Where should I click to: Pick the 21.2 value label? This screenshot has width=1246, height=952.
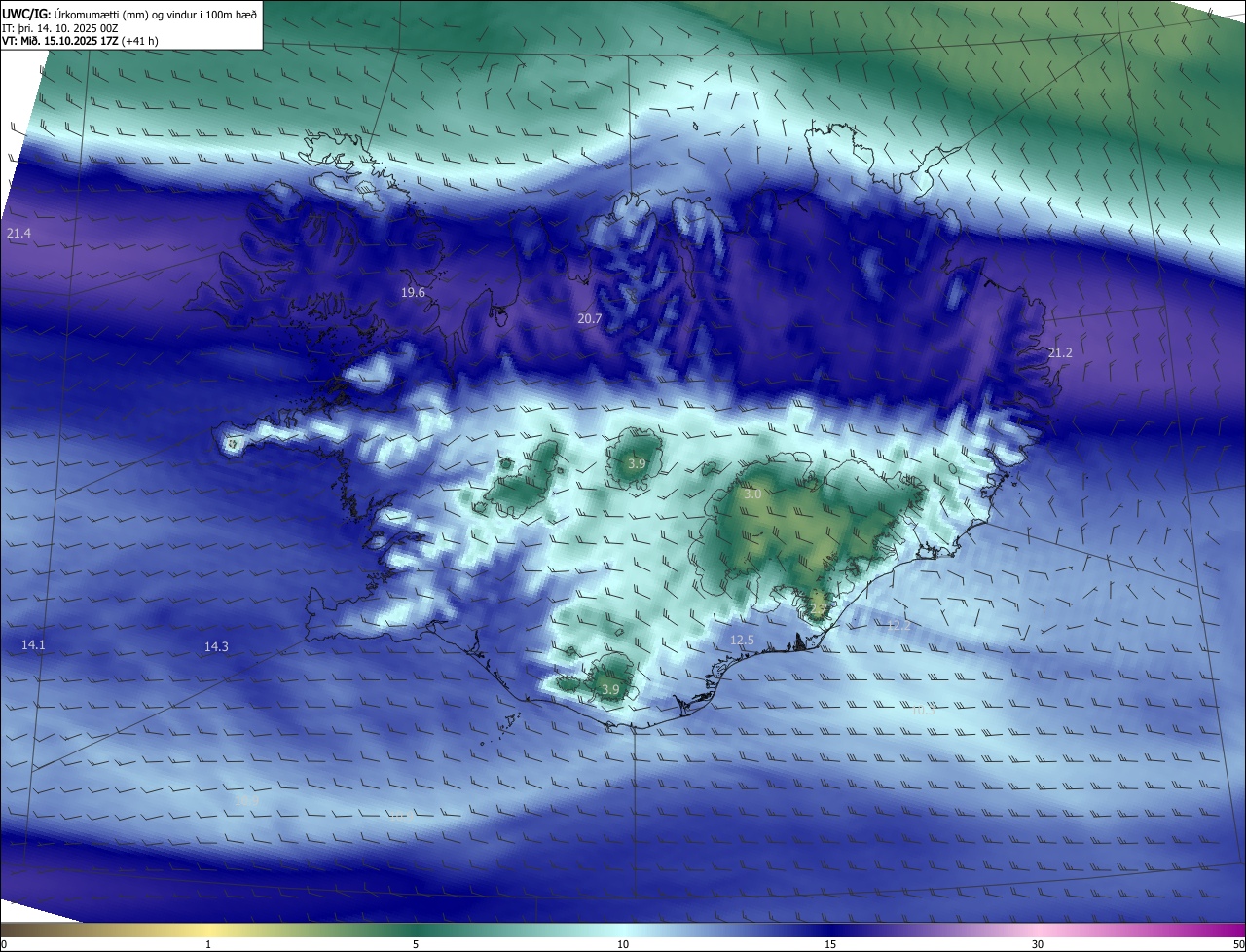coord(1059,352)
